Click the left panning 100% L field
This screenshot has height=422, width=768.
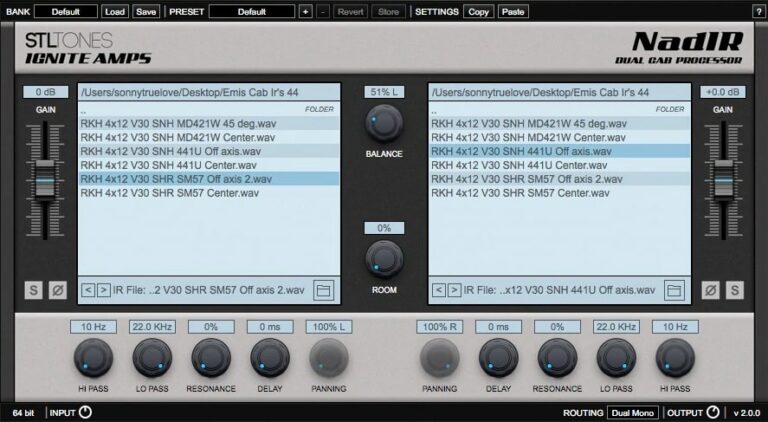click(329, 327)
